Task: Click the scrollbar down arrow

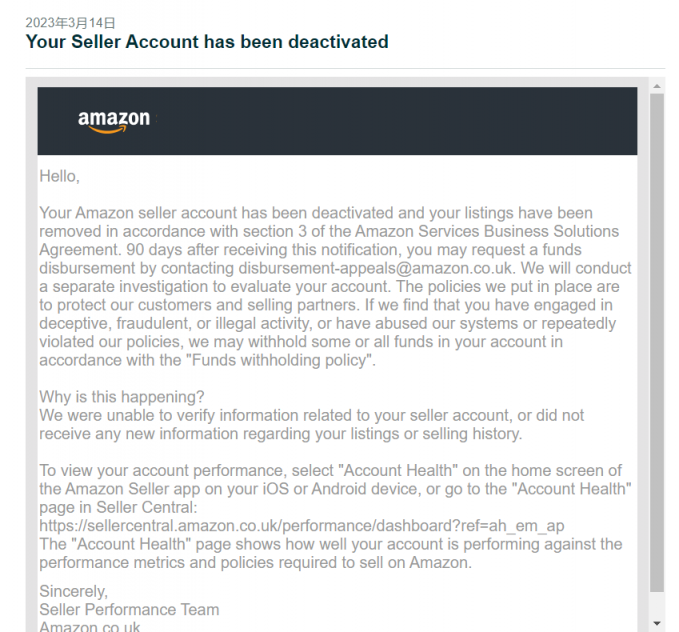Action: click(657, 623)
